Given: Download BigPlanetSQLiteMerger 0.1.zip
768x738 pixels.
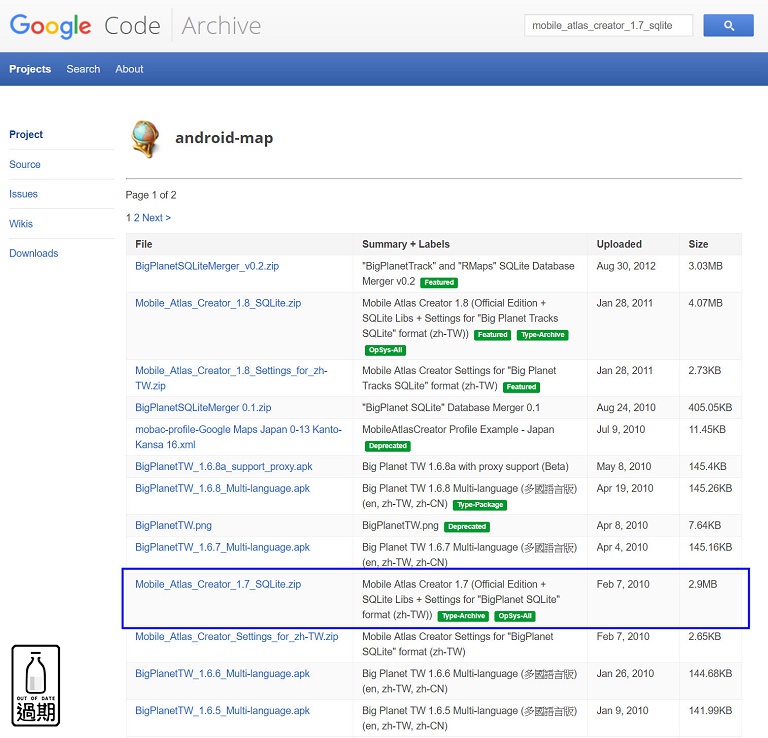Looking at the screenshot, I should (203, 407).
